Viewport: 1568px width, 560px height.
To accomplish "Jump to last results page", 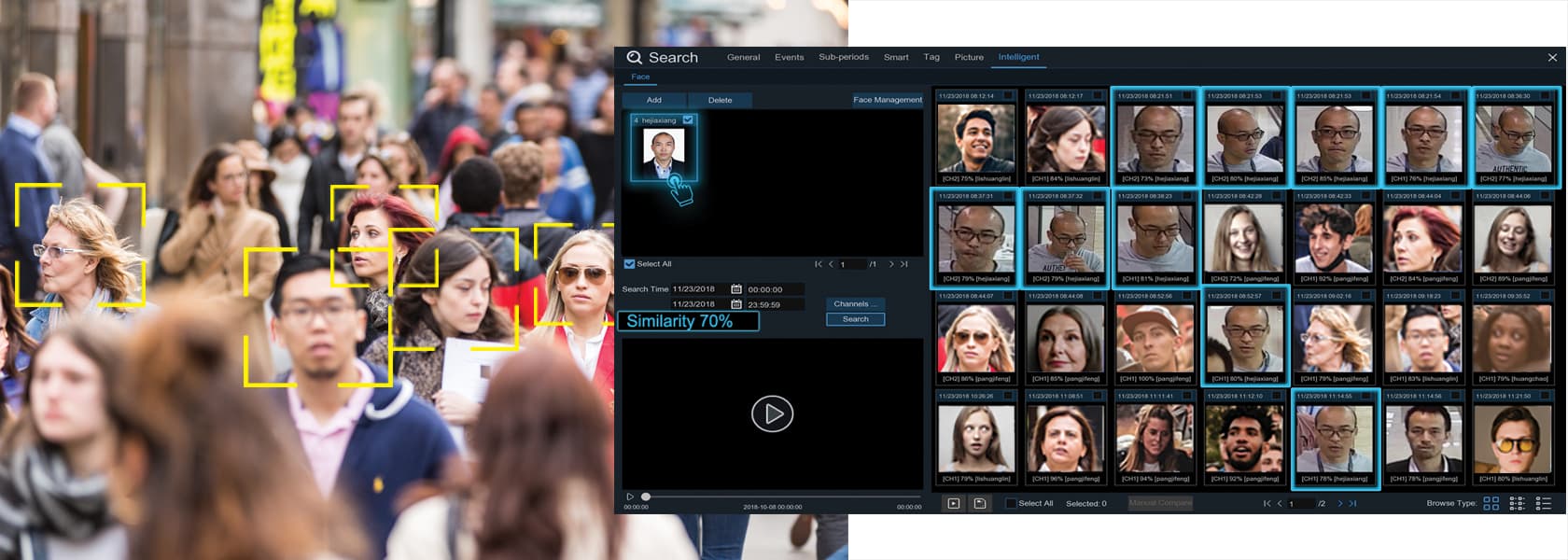I will click(1352, 503).
